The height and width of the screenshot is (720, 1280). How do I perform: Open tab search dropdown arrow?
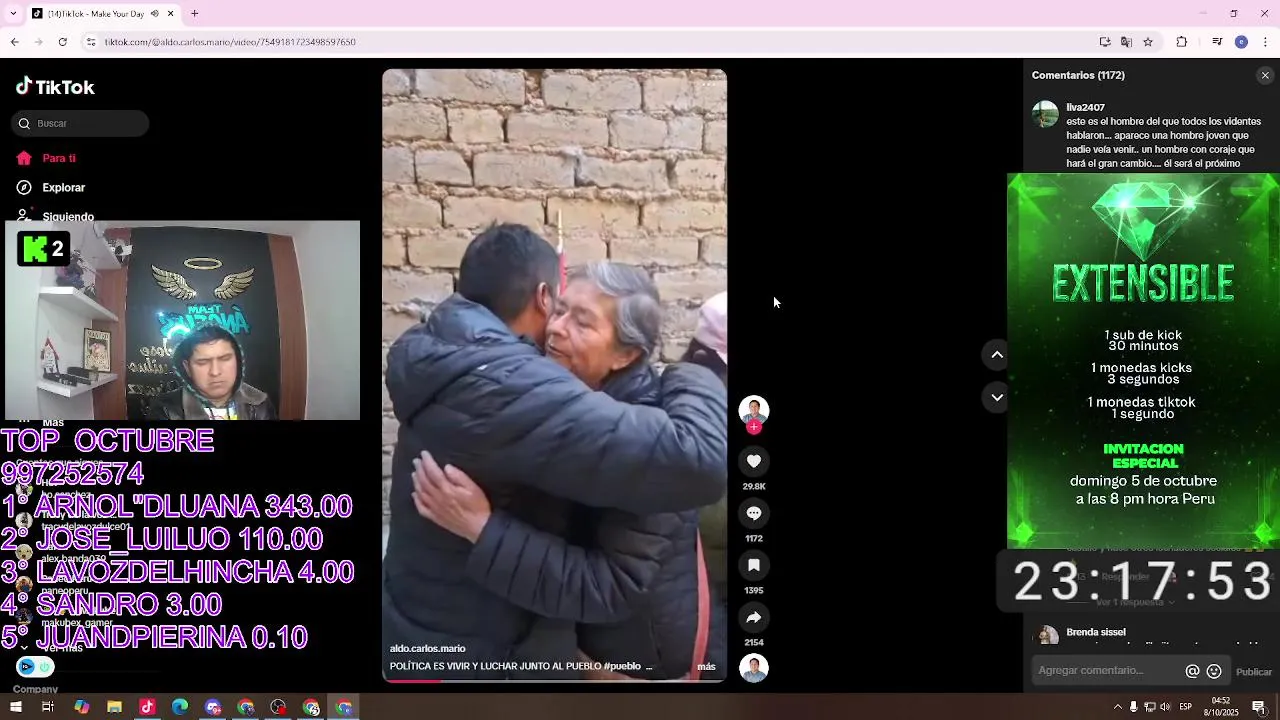[13, 13]
